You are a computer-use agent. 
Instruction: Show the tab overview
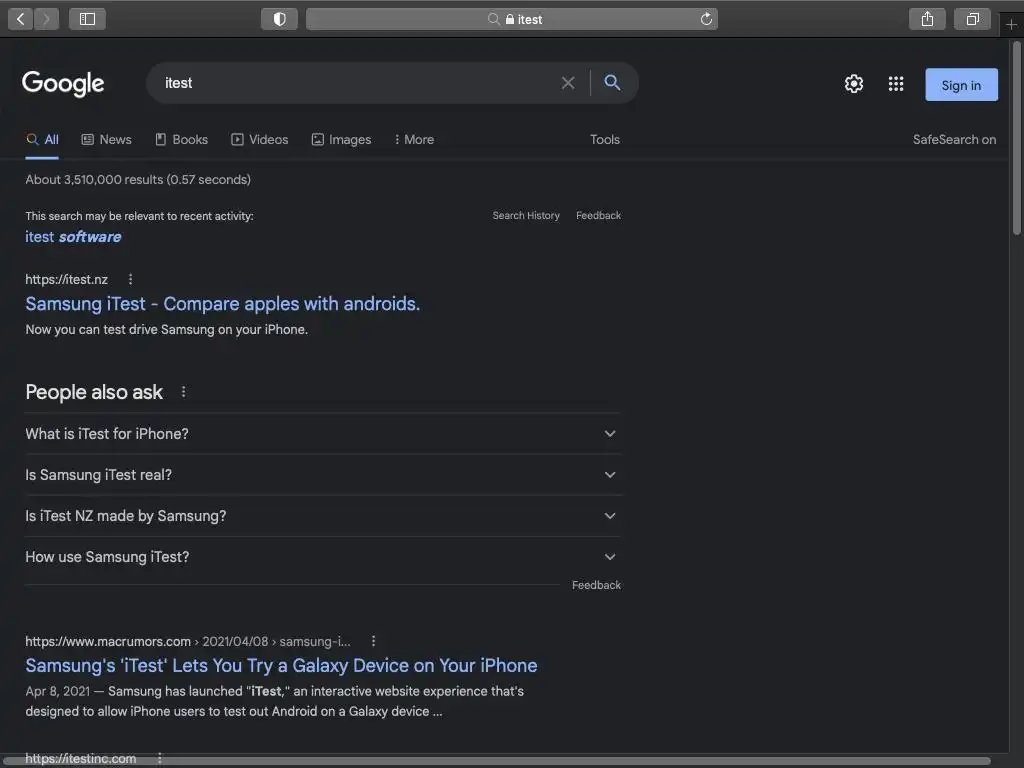[x=972, y=19]
